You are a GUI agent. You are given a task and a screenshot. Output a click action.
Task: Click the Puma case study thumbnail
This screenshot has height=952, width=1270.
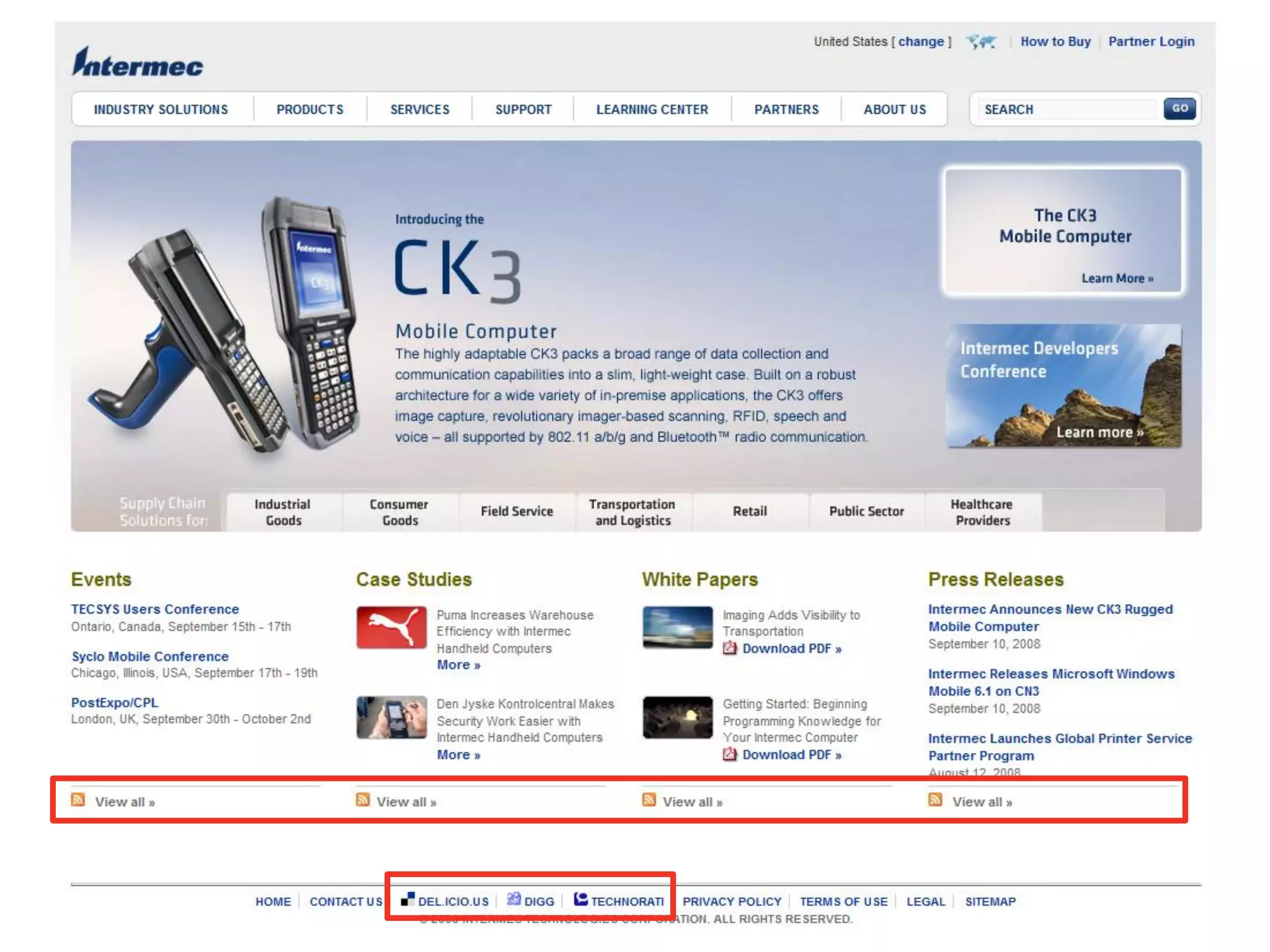pyautogui.click(x=391, y=627)
